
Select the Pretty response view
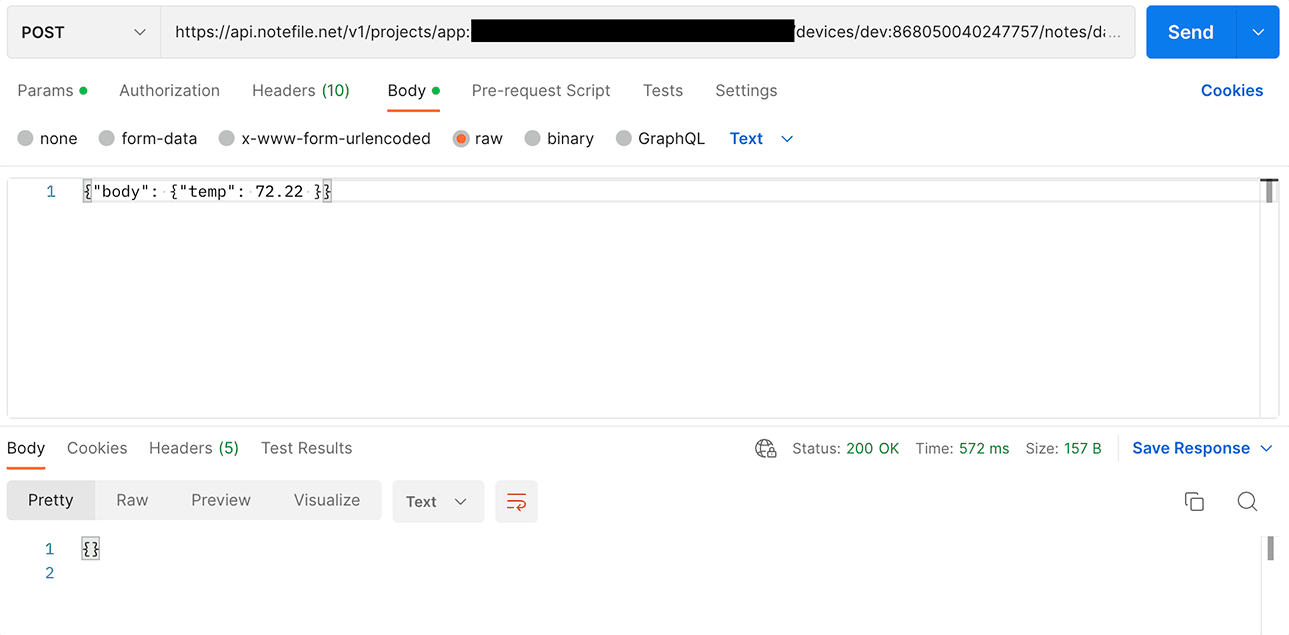51,500
